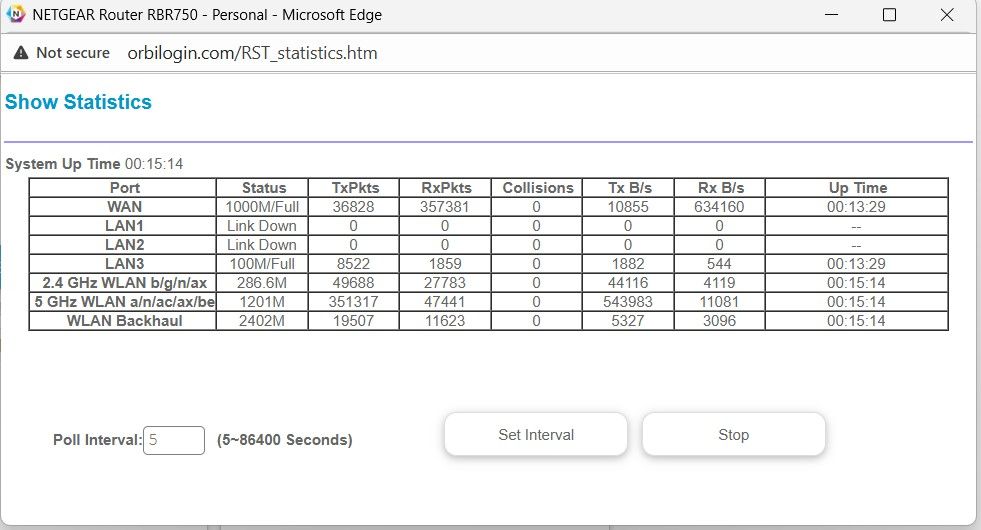Click the 5 GHz WLAN row label
The height and width of the screenshot is (530, 981).
(x=123, y=302)
